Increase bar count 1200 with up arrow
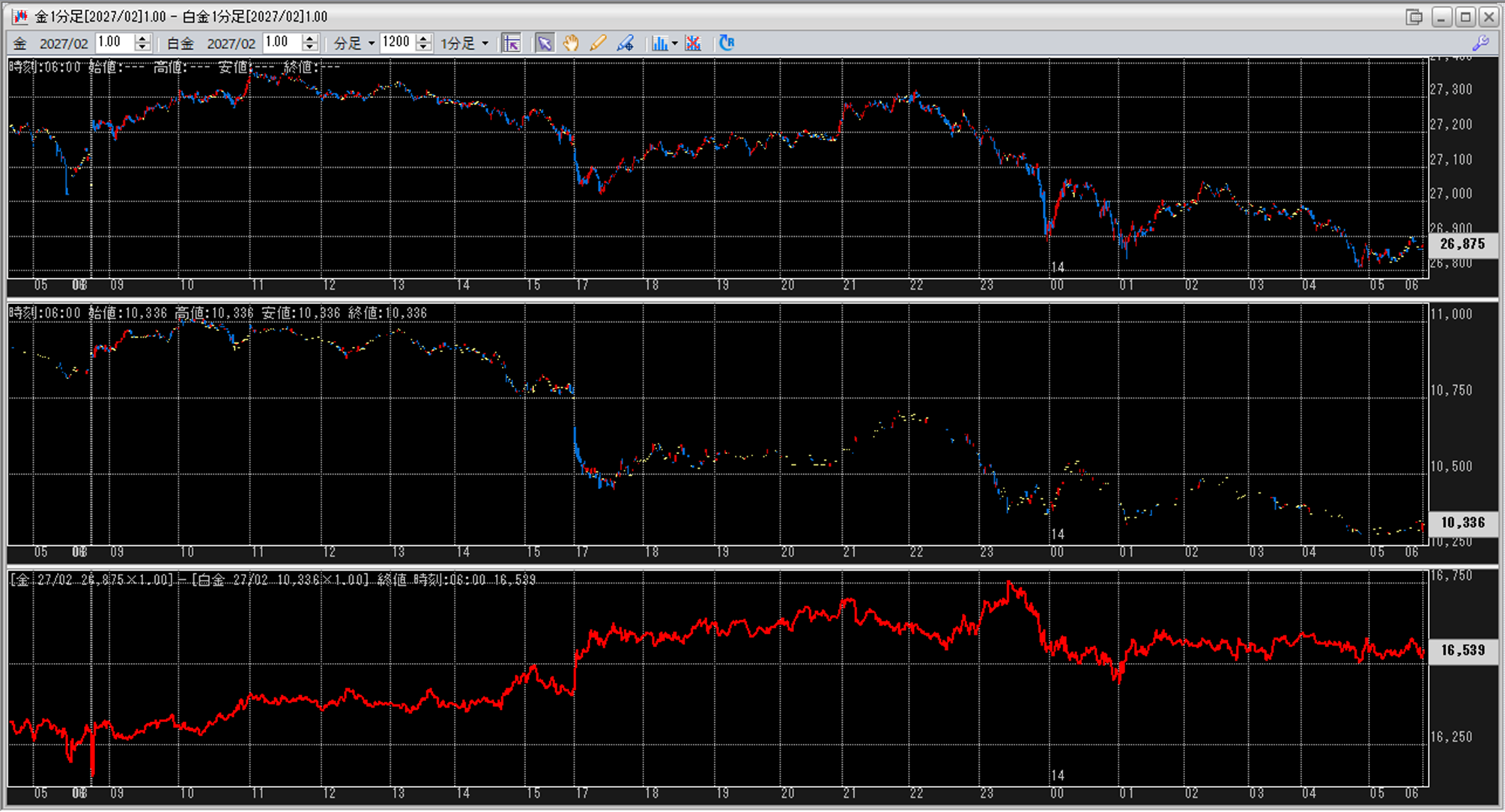 pos(423,38)
